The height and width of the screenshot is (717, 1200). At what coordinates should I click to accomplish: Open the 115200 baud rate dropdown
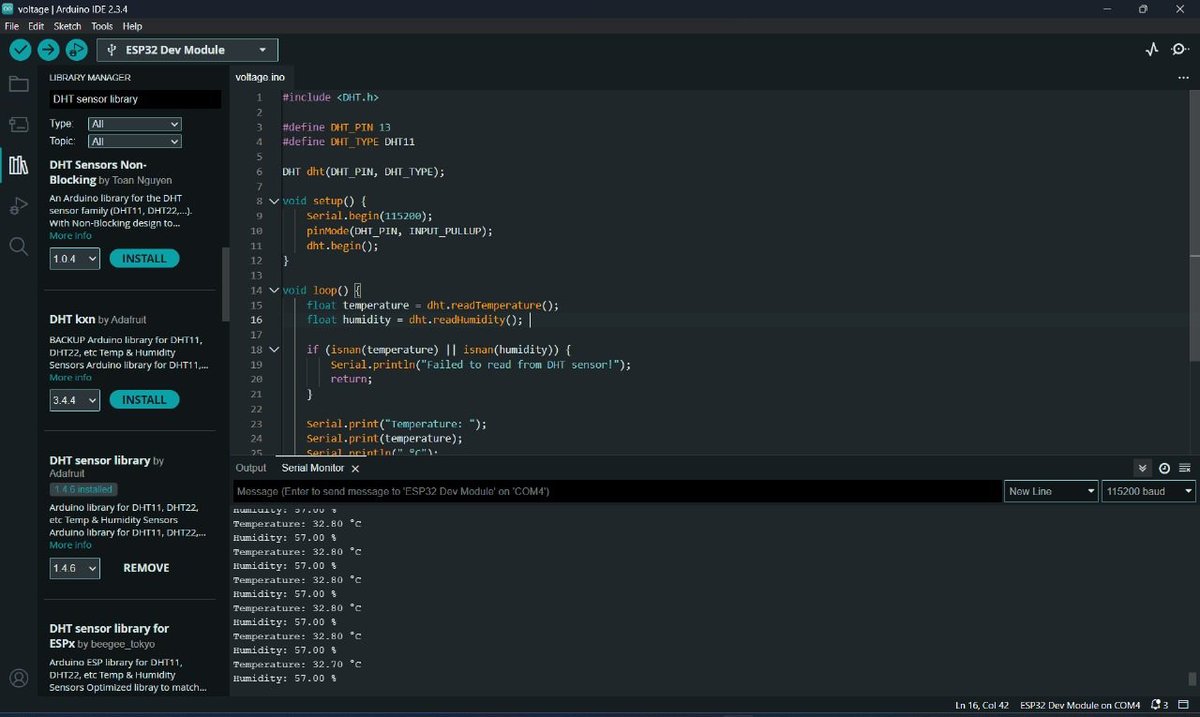(x=1149, y=491)
